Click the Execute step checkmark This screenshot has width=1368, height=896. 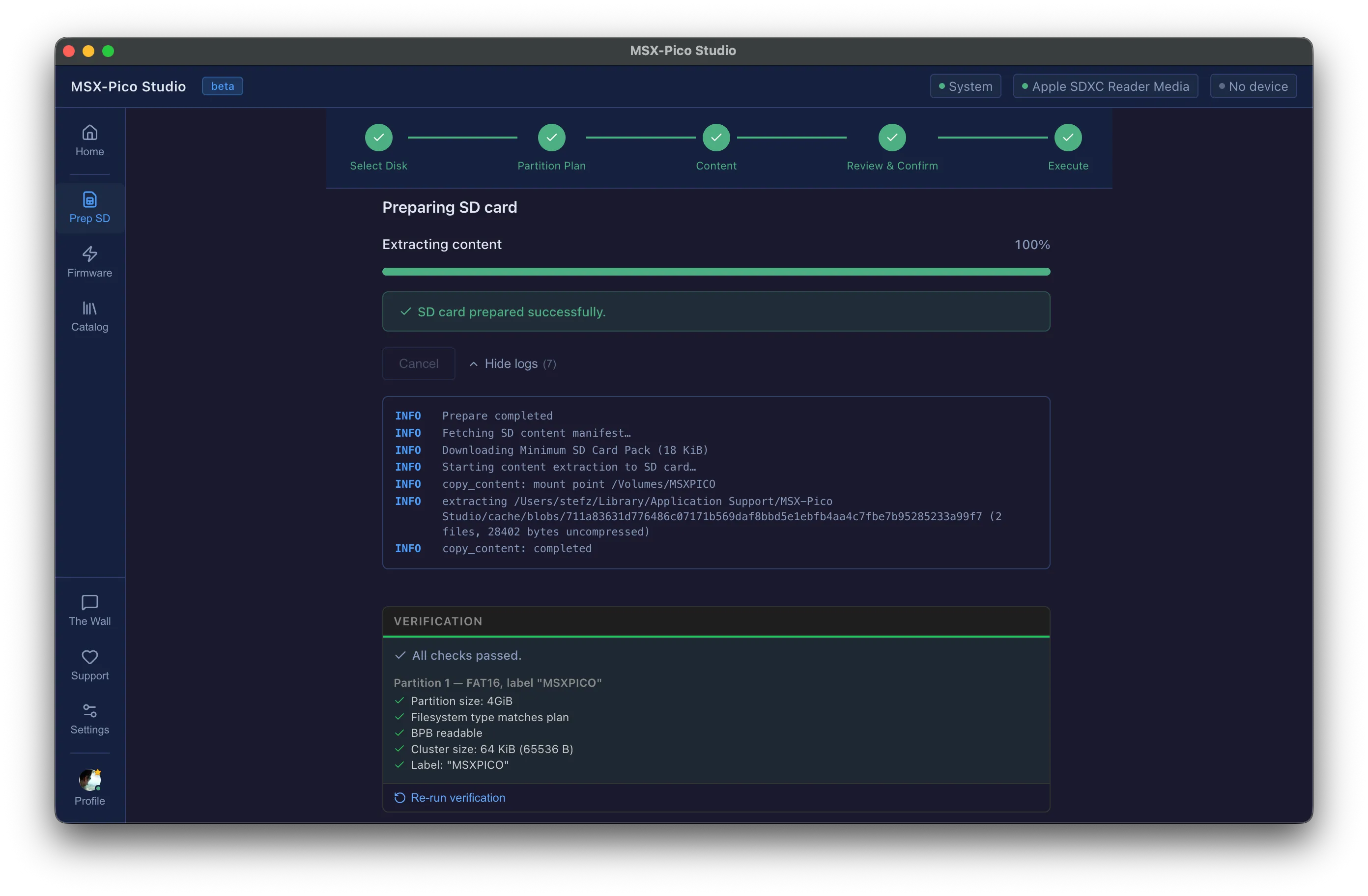pos(1068,138)
